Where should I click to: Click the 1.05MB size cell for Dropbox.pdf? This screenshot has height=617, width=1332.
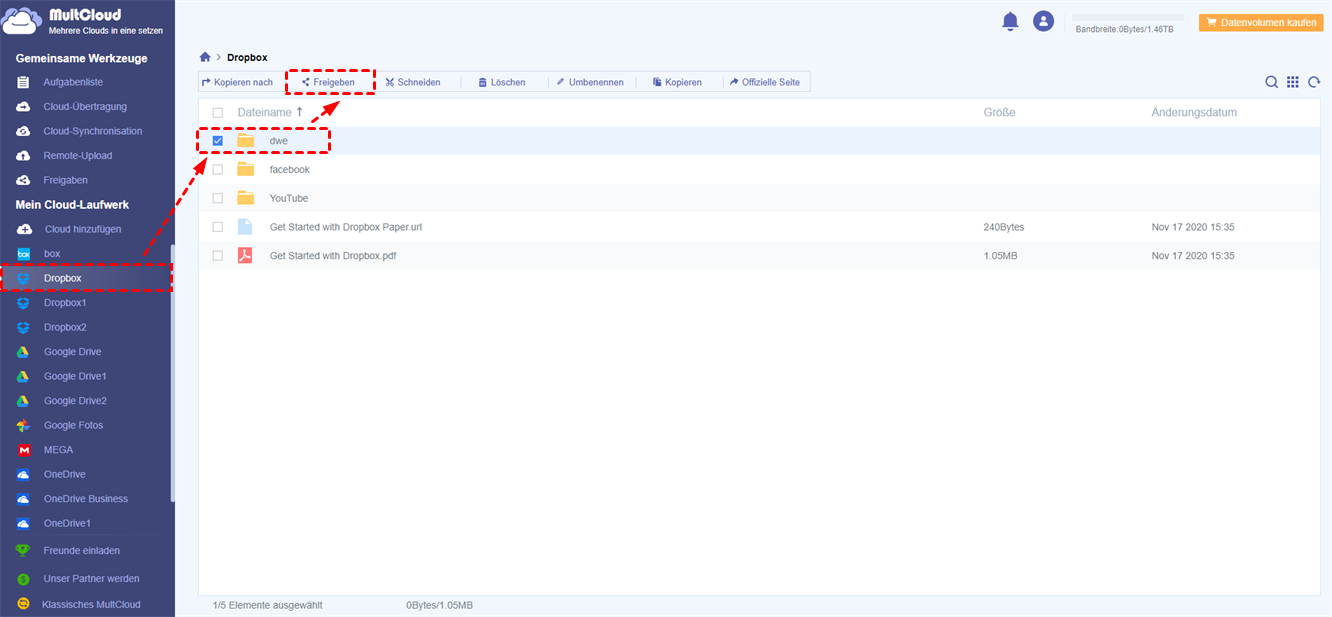(x=1000, y=256)
